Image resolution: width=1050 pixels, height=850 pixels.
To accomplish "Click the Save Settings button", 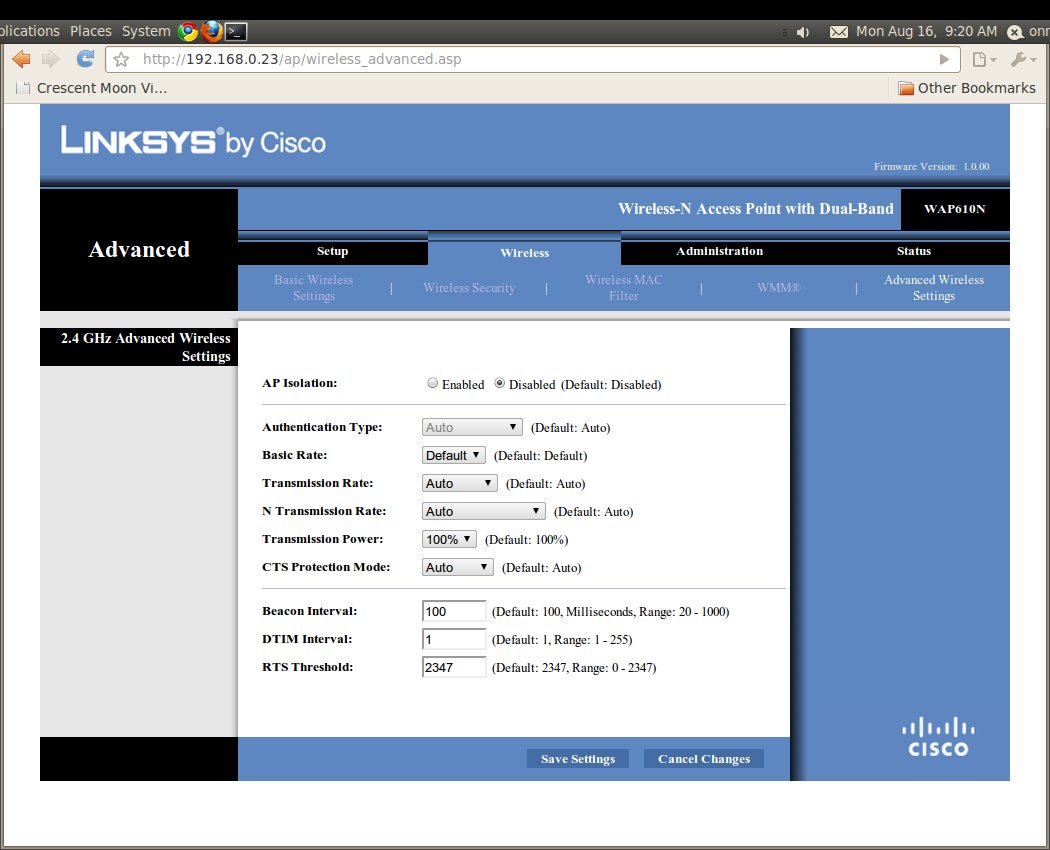I will pos(578,759).
